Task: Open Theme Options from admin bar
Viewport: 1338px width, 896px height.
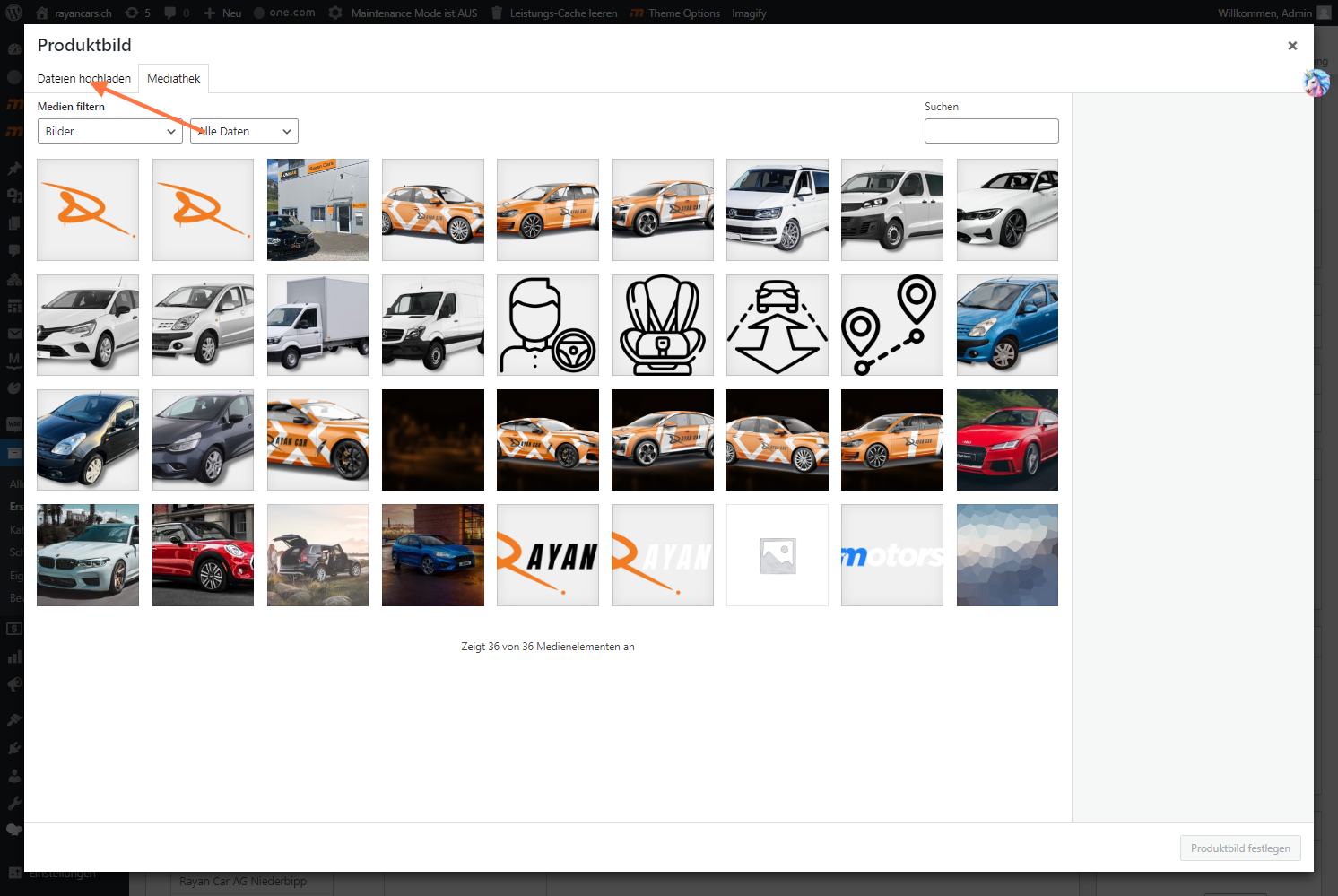Action: (x=675, y=13)
